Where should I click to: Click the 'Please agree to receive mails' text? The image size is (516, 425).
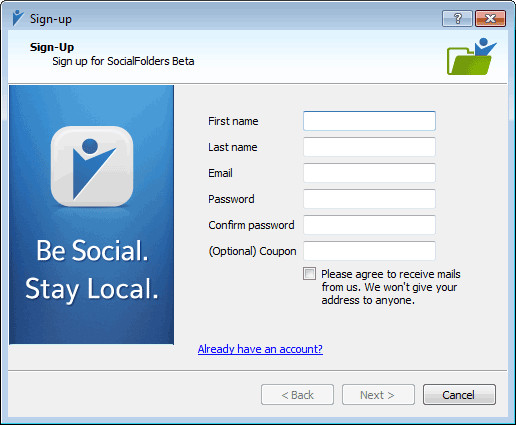tap(391, 287)
